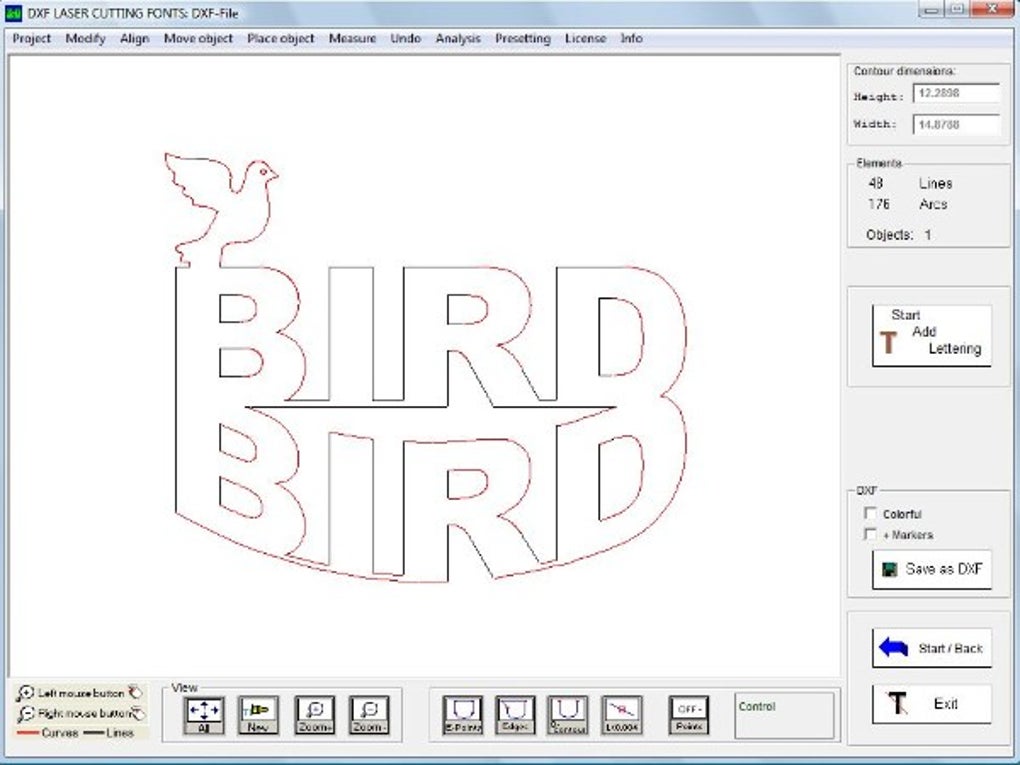Enable the + Markers checkbox
The height and width of the screenshot is (765, 1020).
click(x=870, y=534)
